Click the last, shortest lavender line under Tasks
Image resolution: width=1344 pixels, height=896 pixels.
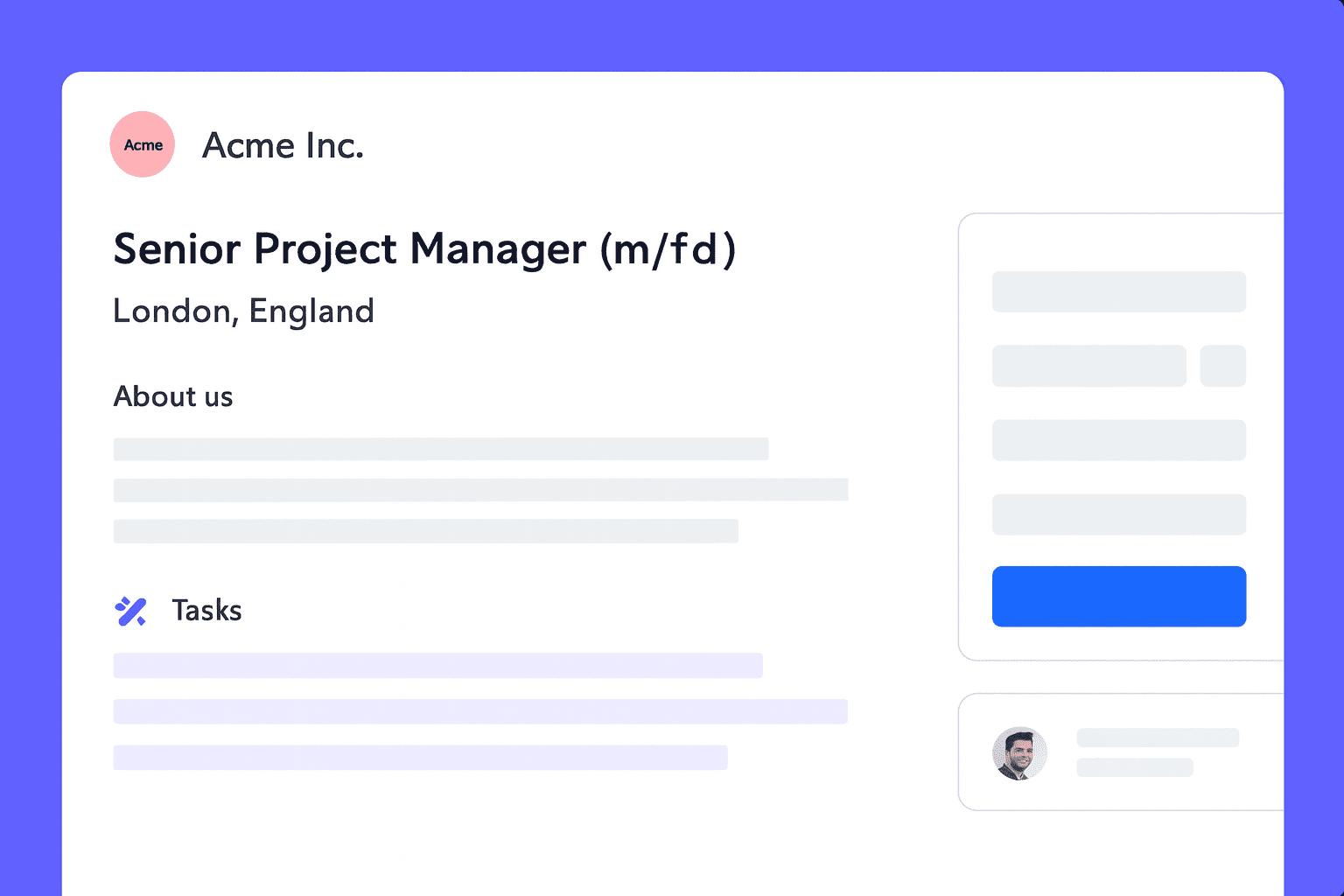tap(420, 758)
